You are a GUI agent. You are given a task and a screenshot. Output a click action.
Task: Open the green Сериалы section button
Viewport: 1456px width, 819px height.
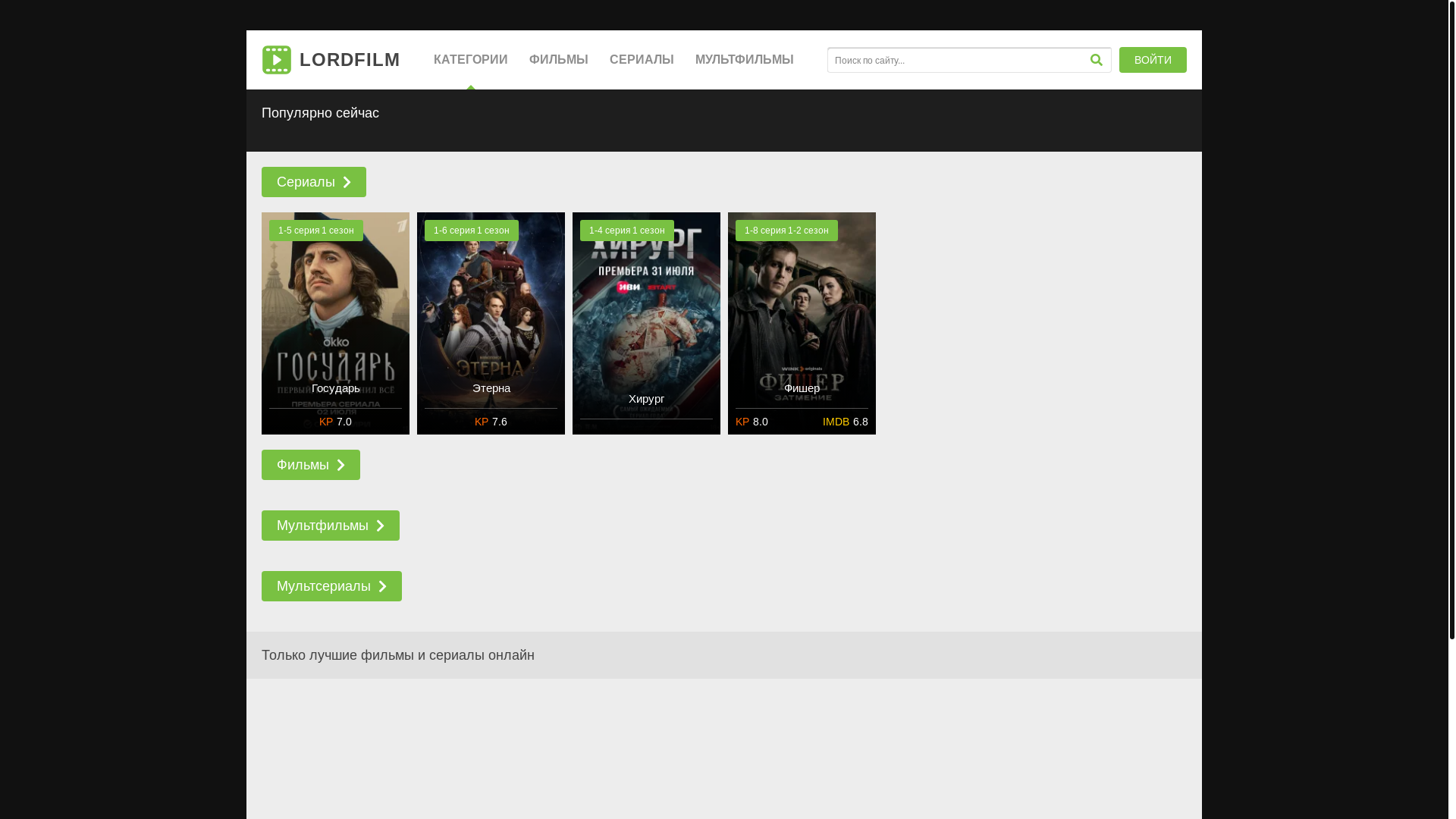(314, 182)
